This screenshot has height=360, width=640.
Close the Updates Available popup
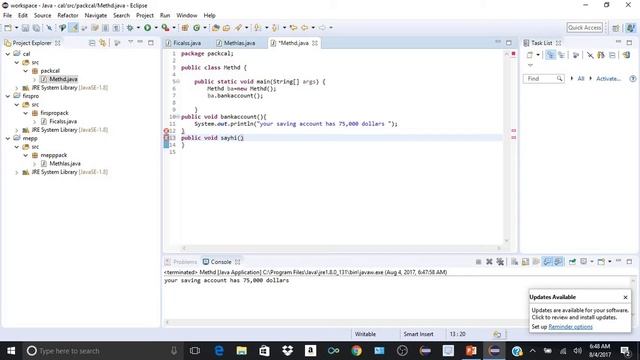[x=625, y=297]
